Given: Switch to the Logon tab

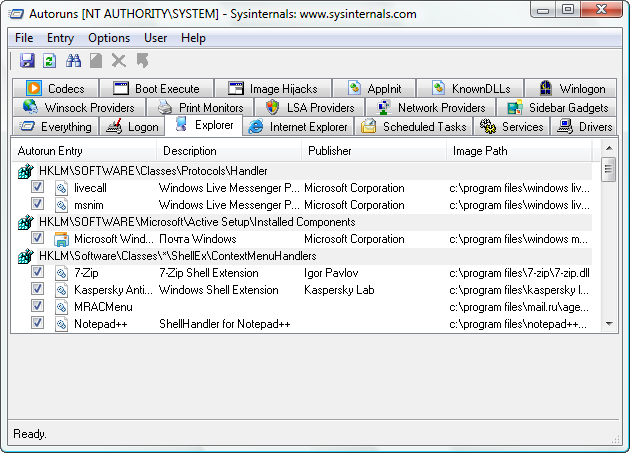Looking at the screenshot, I should [x=132, y=126].
